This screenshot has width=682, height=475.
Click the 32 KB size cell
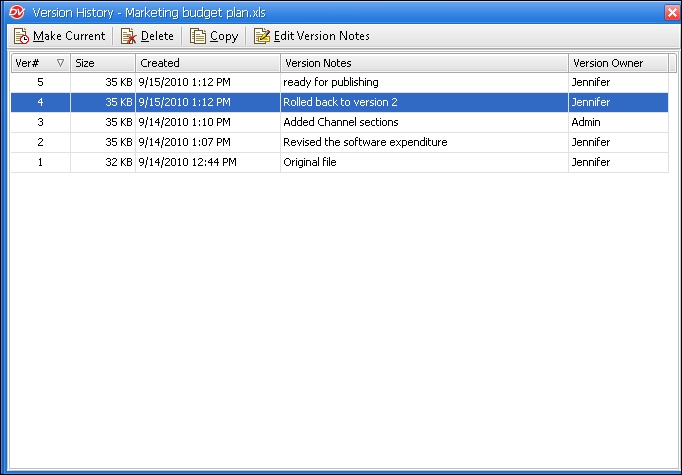pos(118,162)
